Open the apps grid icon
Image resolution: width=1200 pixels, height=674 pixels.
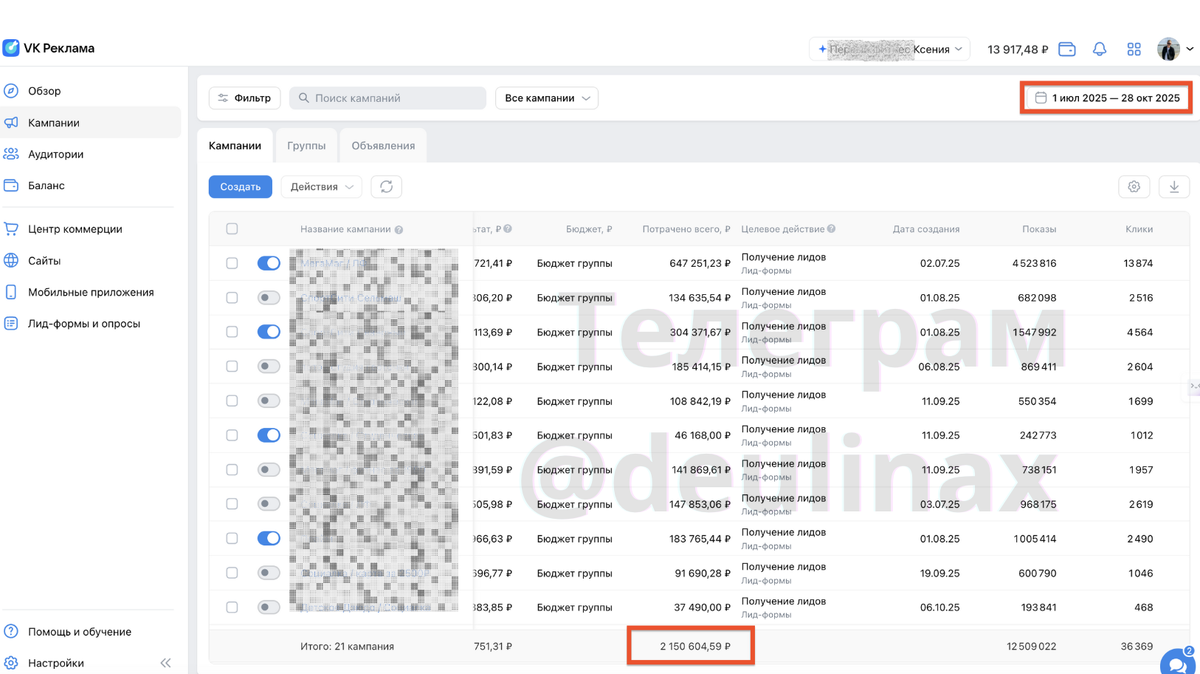click(1134, 49)
